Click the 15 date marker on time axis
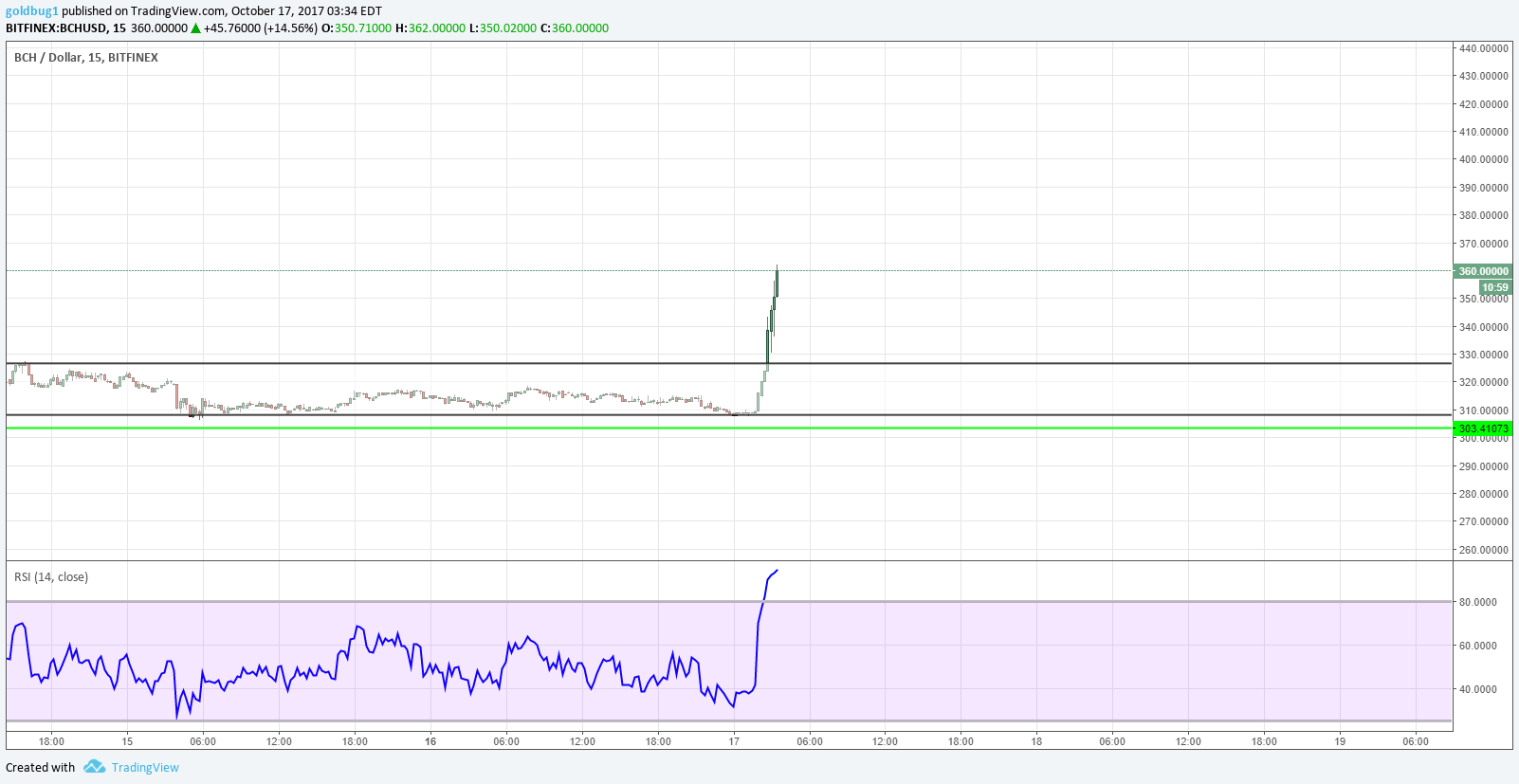Viewport: 1519px width, 784px height. point(127,741)
